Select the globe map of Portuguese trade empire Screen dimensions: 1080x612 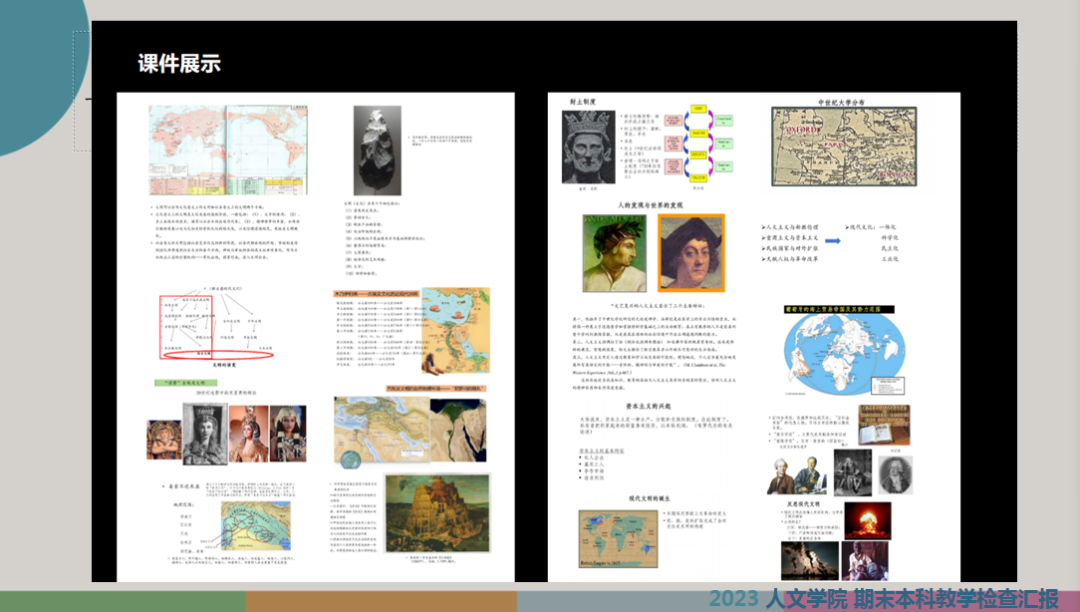coord(844,354)
